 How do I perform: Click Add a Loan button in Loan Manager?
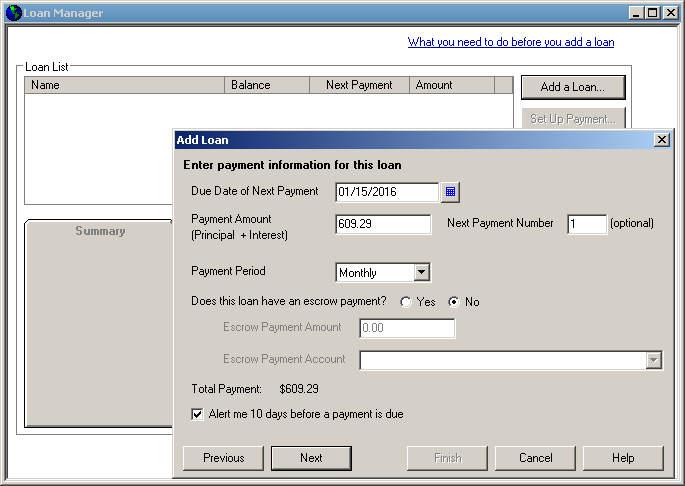pyautogui.click(x=573, y=87)
